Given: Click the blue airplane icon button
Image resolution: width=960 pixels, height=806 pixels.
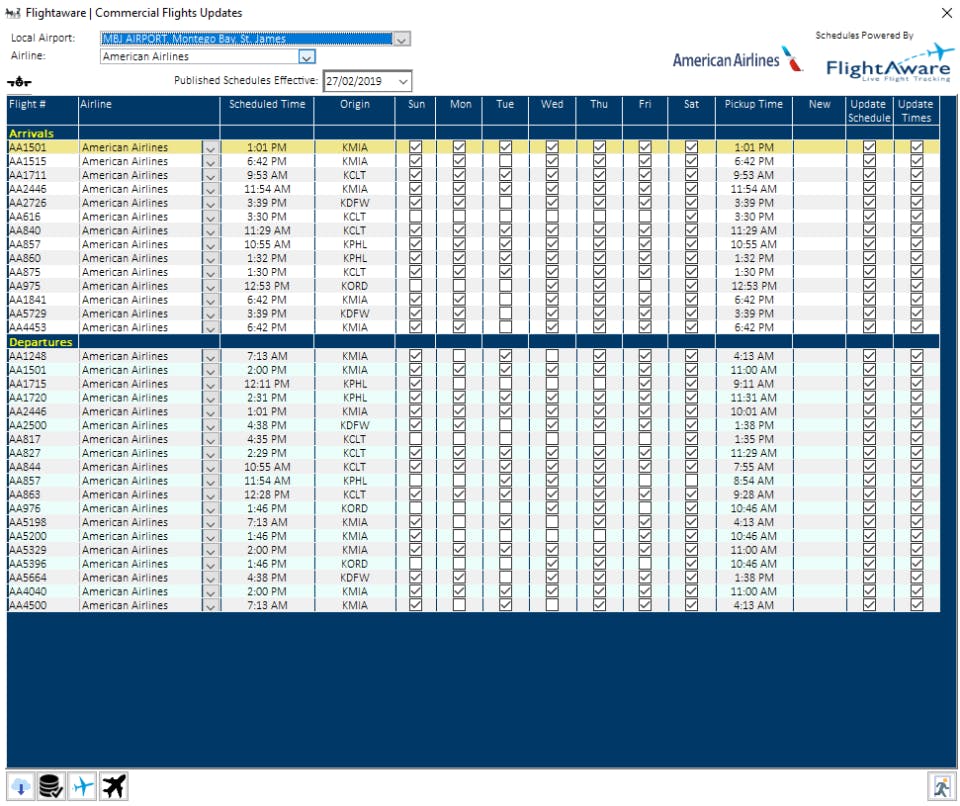Looking at the screenshot, I should [x=83, y=786].
